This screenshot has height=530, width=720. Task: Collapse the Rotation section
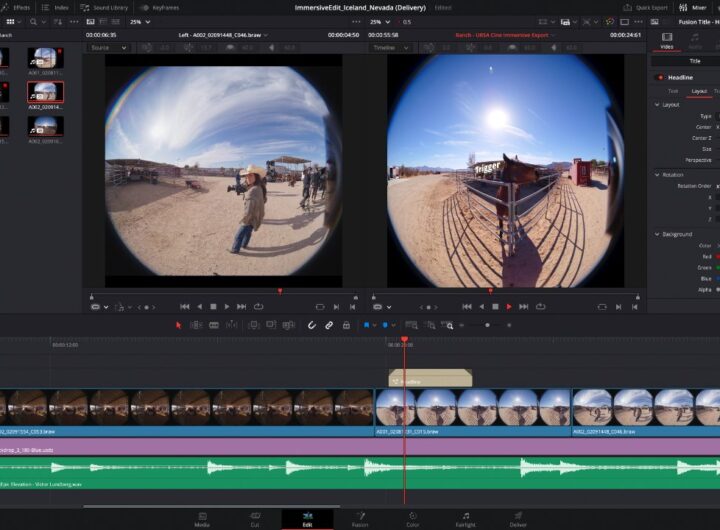pos(657,175)
